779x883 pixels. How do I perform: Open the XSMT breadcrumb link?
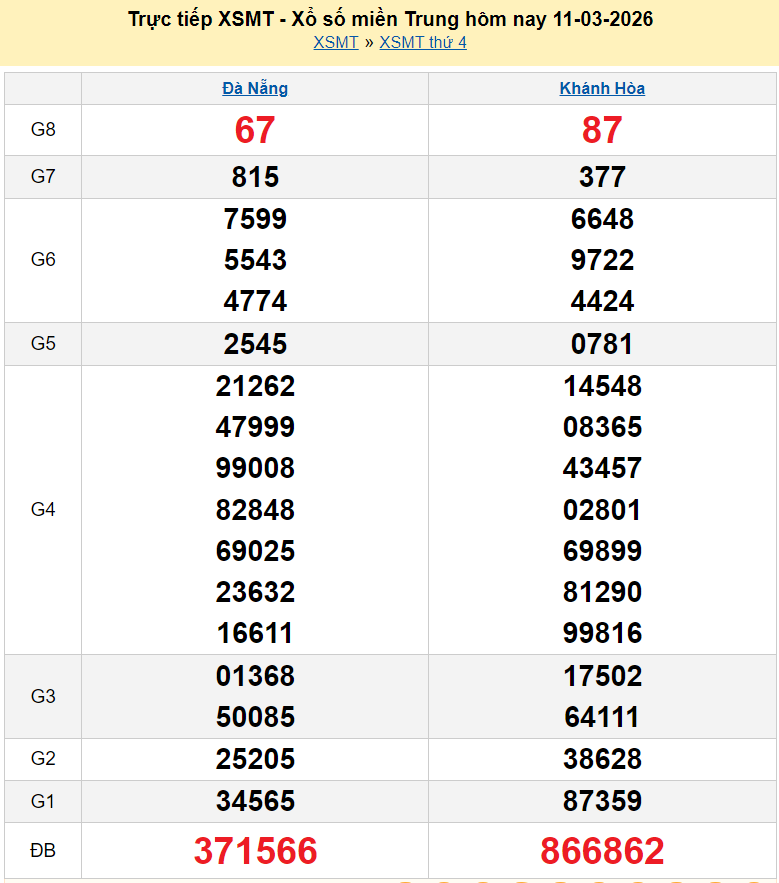[335, 42]
